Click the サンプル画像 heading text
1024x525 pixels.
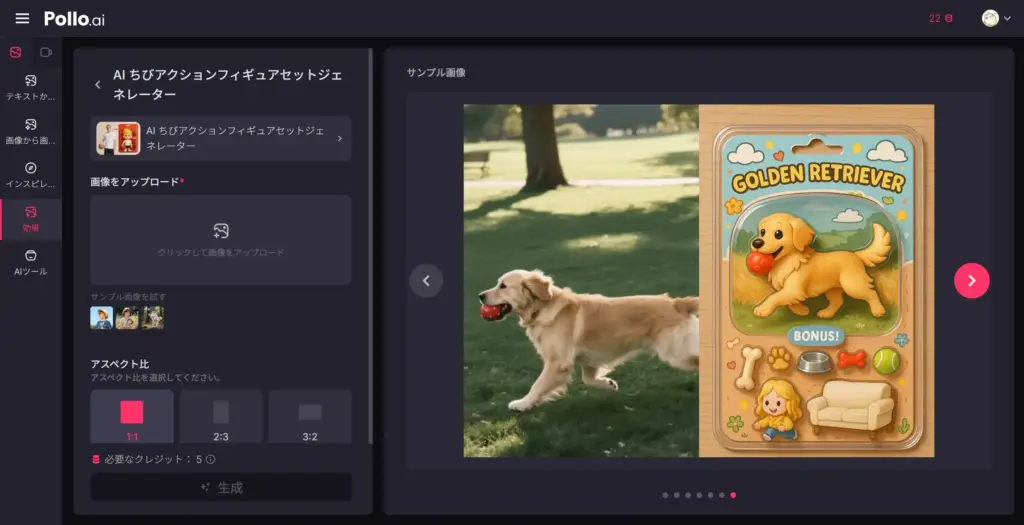(436, 72)
